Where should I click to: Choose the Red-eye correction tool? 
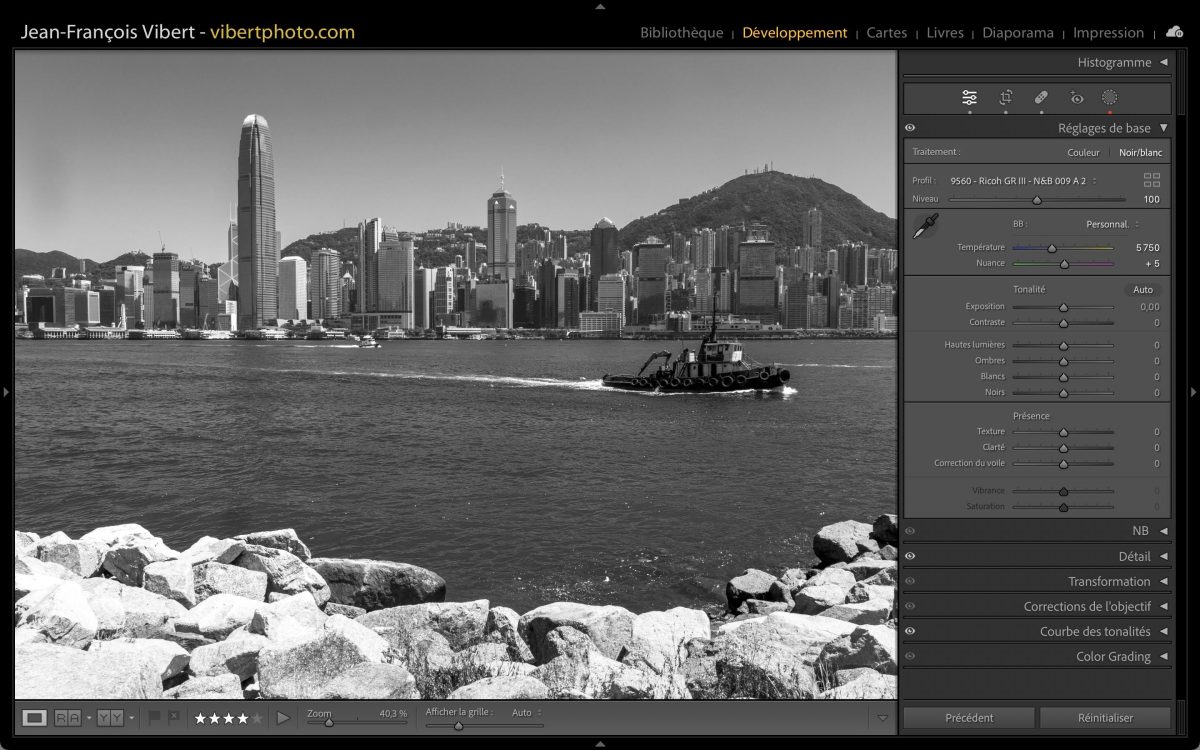[1076, 98]
